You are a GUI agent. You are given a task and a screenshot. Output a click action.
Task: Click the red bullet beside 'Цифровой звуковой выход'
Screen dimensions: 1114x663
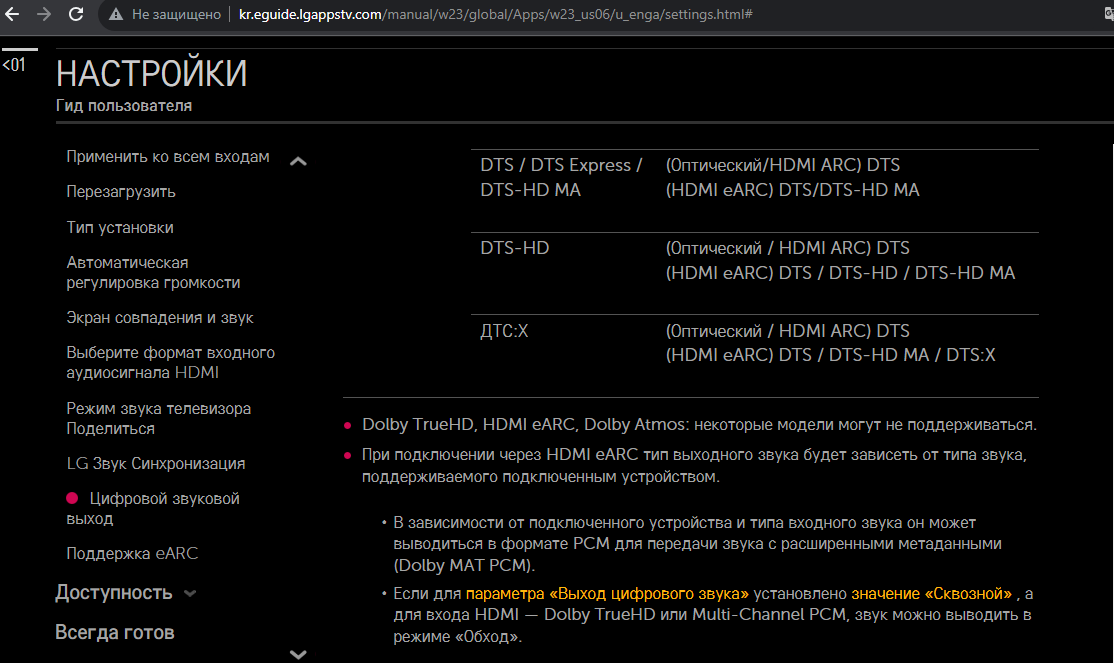pos(72,498)
